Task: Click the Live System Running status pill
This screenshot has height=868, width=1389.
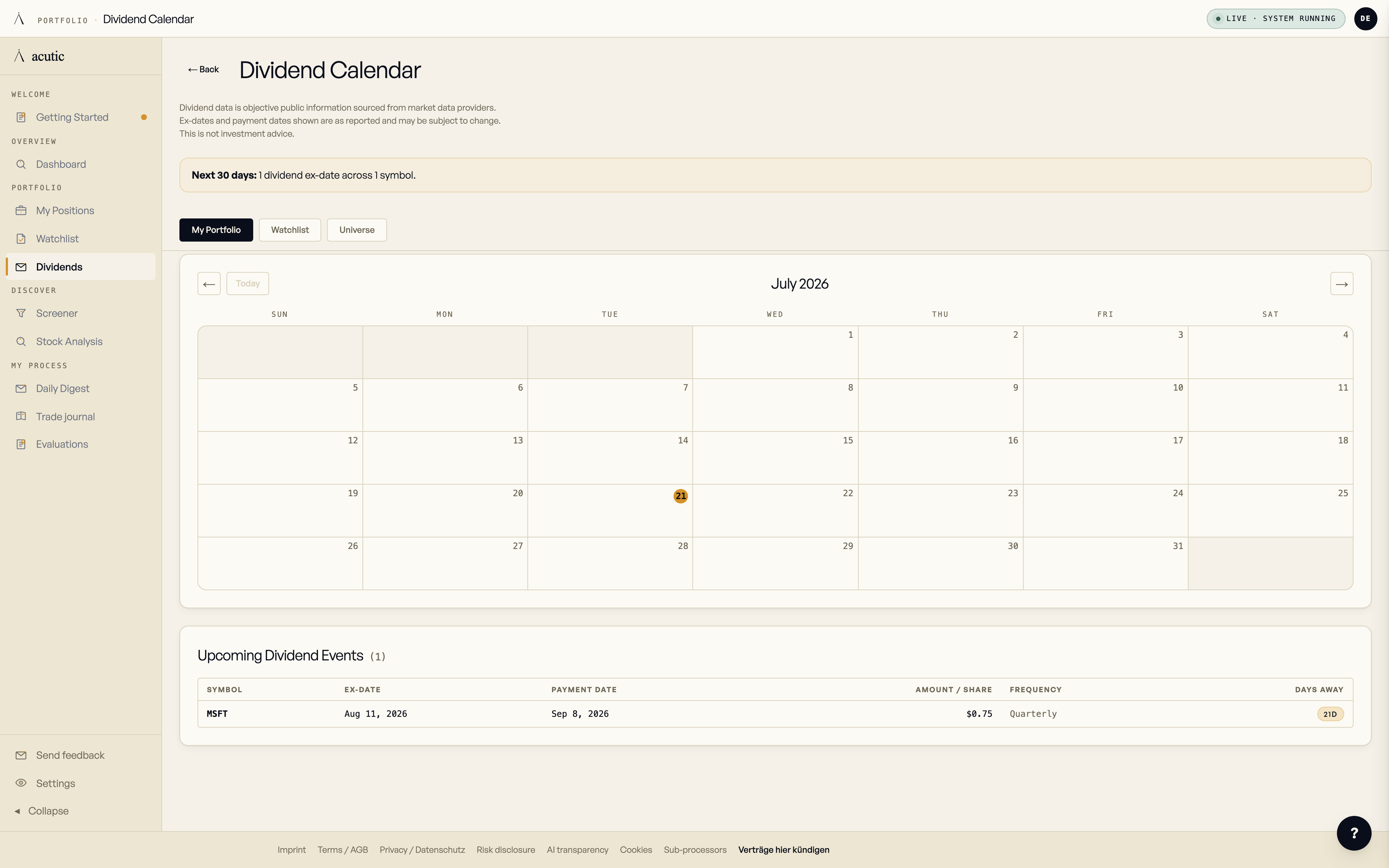Action: [1275, 18]
